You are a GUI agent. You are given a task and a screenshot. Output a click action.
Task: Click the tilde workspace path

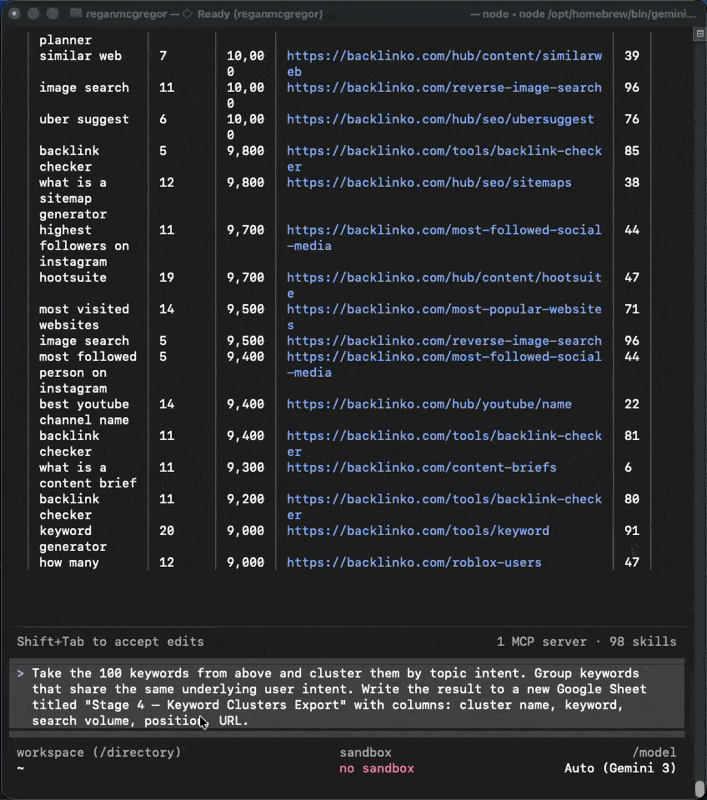point(20,768)
